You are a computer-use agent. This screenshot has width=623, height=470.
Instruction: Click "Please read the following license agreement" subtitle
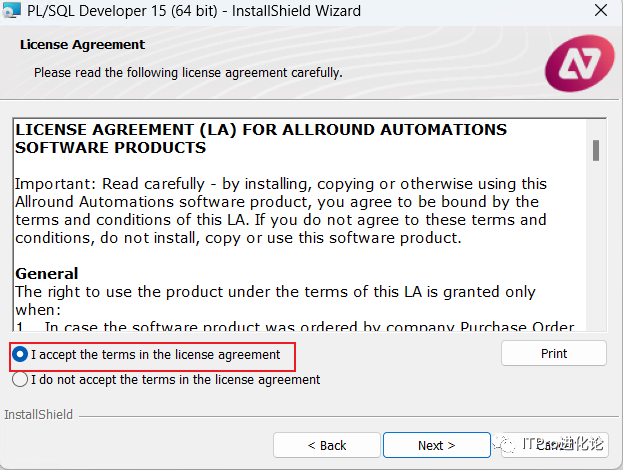[x=188, y=73]
